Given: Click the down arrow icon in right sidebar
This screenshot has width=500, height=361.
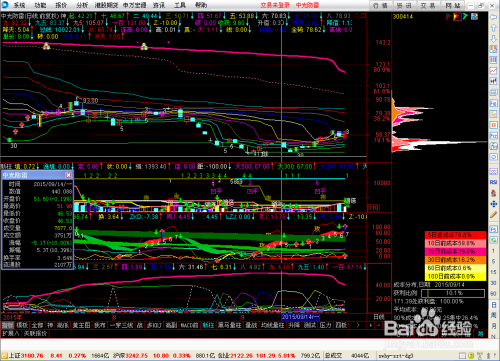Looking at the screenshot, I should 494,39.
